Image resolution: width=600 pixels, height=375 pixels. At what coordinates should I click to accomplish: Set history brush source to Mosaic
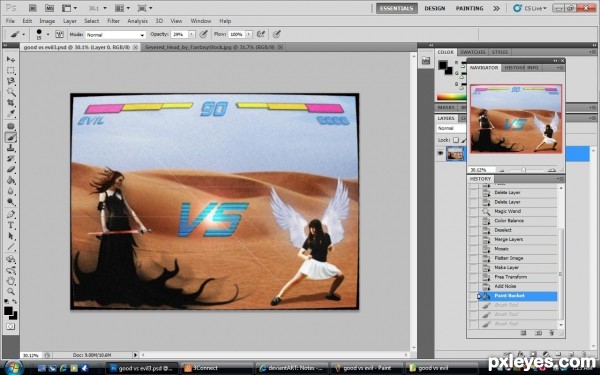coord(473,249)
